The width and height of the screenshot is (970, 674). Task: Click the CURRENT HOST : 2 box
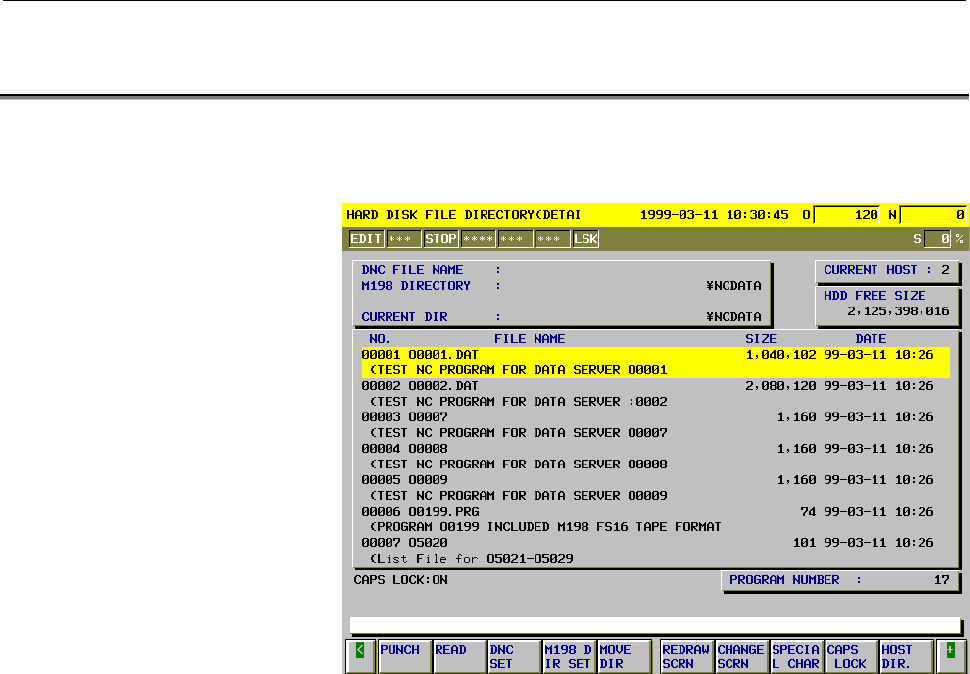[x=887, y=270]
